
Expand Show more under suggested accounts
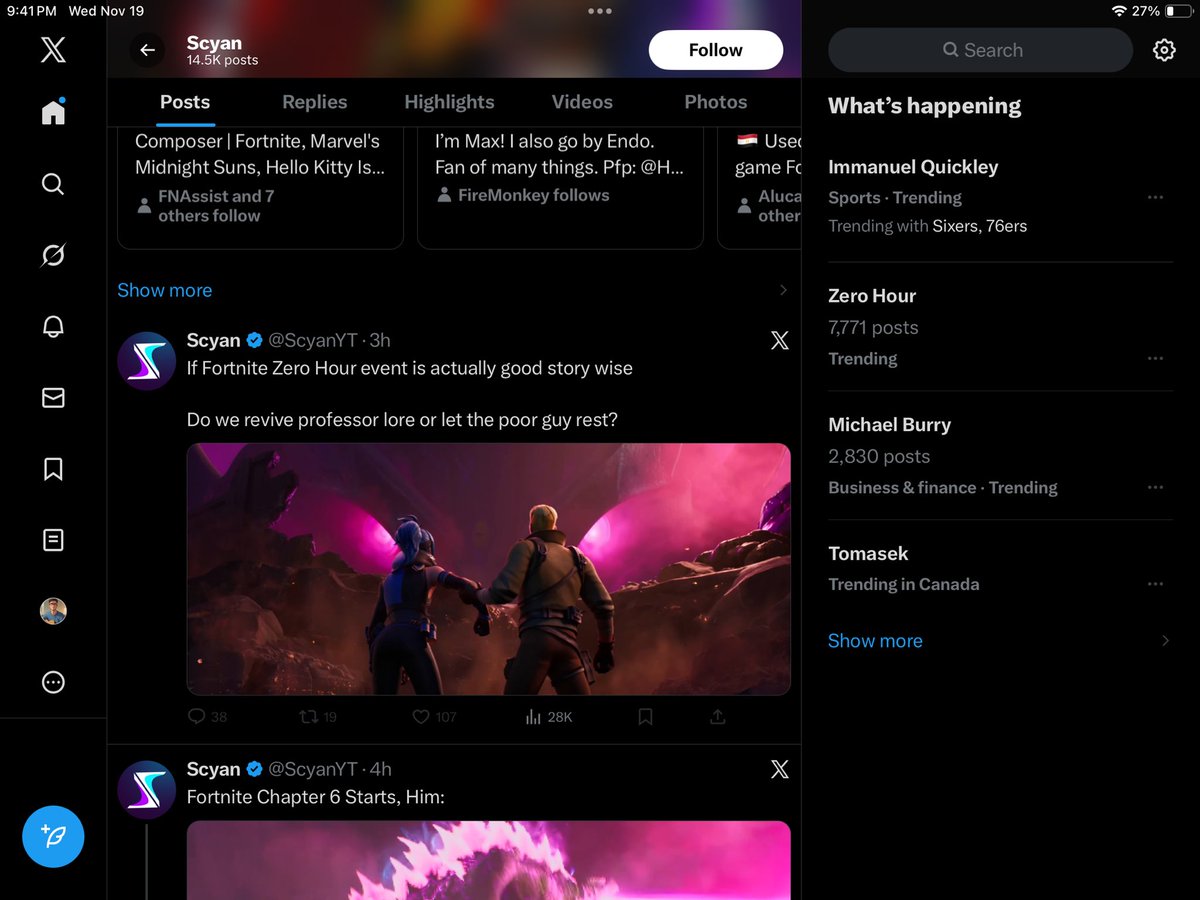click(164, 290)
